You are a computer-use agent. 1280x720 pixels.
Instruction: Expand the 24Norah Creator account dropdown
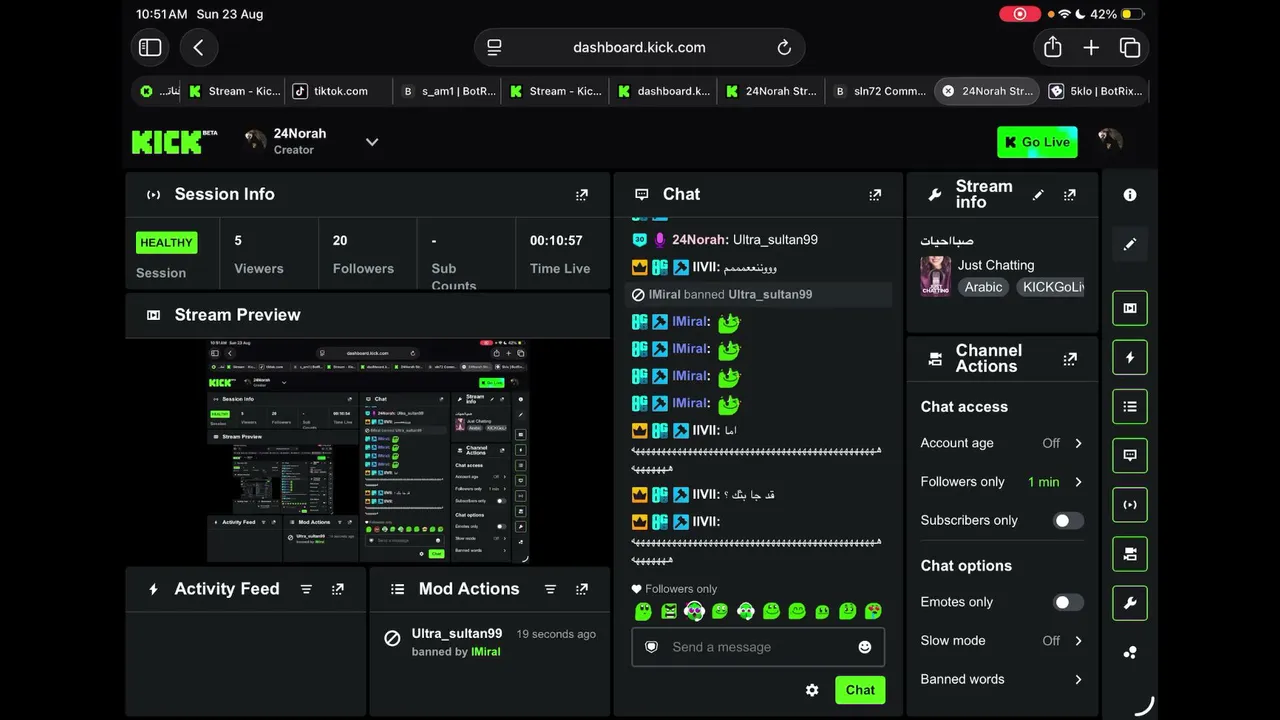tap(372, 142)
